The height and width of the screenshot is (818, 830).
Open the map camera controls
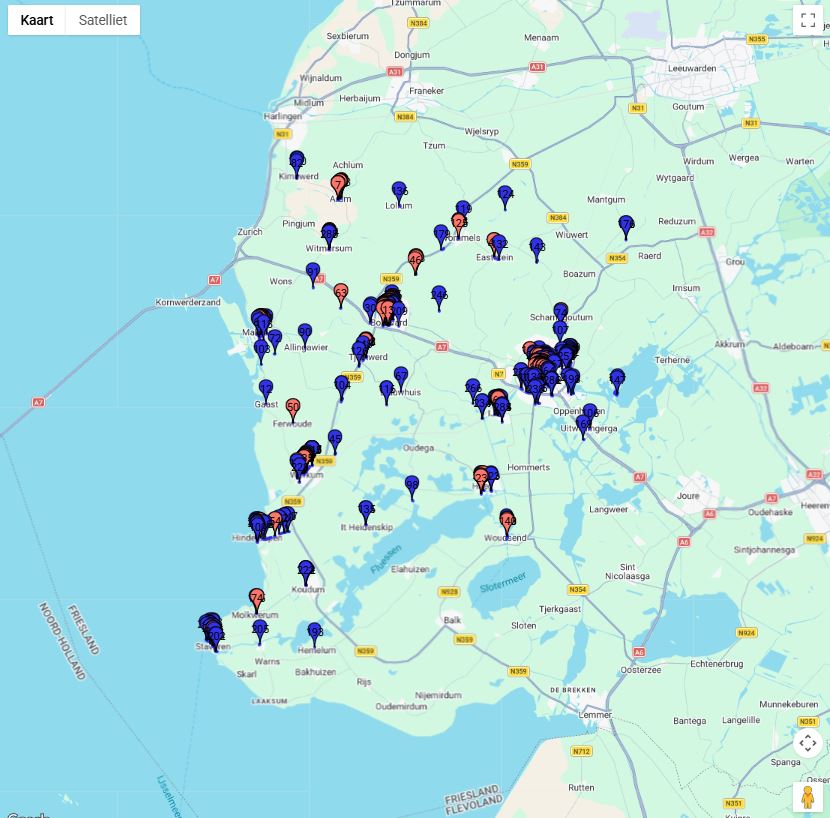pos(808,743)
